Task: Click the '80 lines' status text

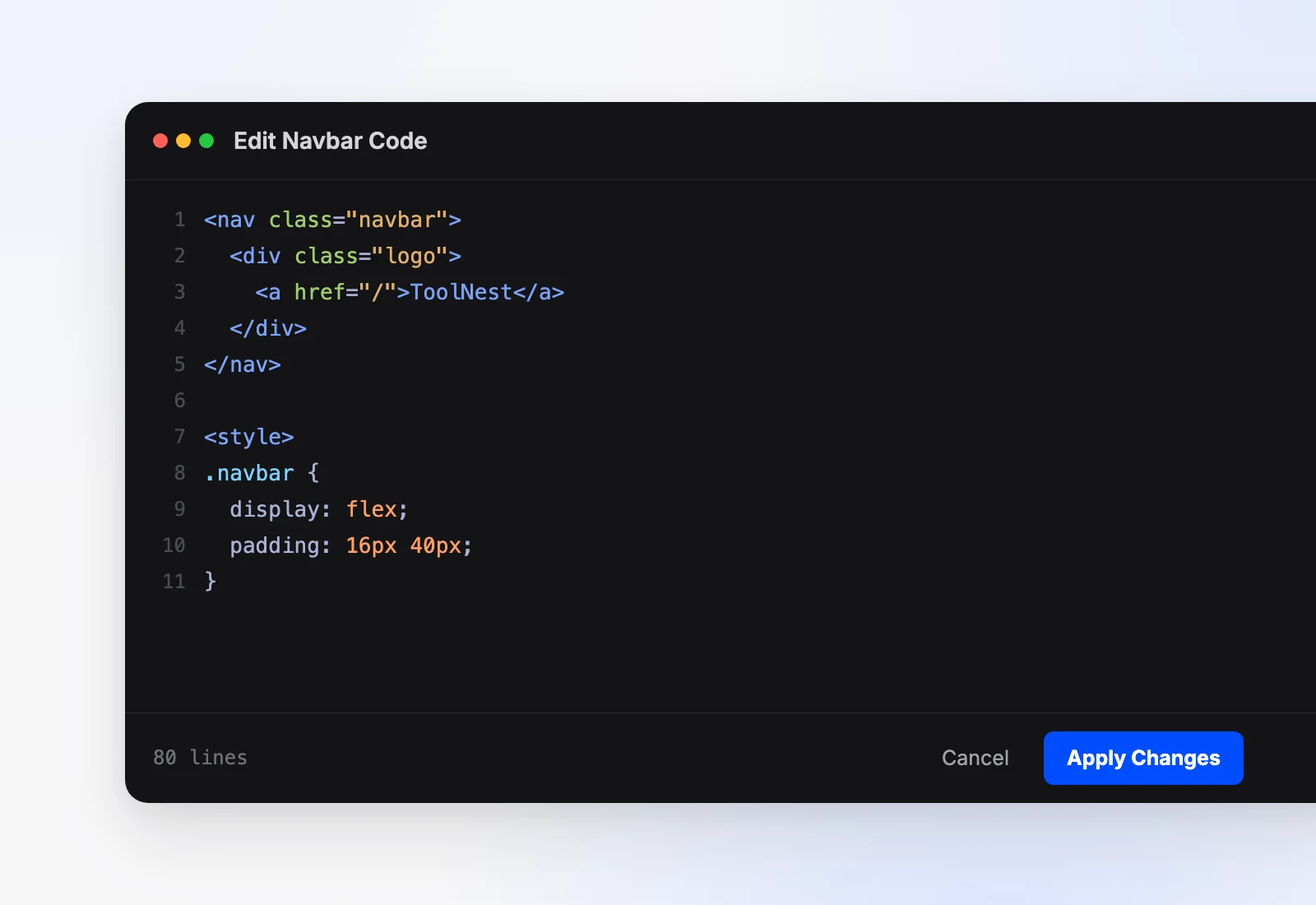Action: pyautogui.click(x=200, y=758)
